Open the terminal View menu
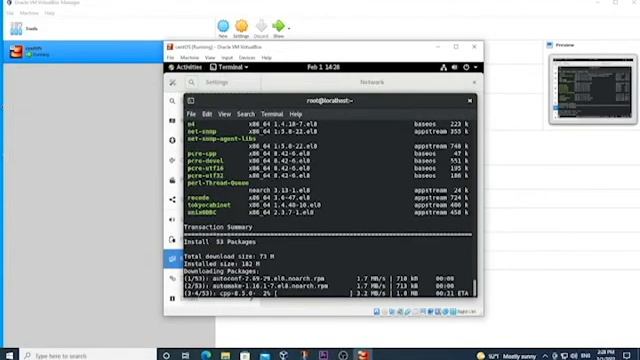The image size is (640, 360). [x=224, y=114]
